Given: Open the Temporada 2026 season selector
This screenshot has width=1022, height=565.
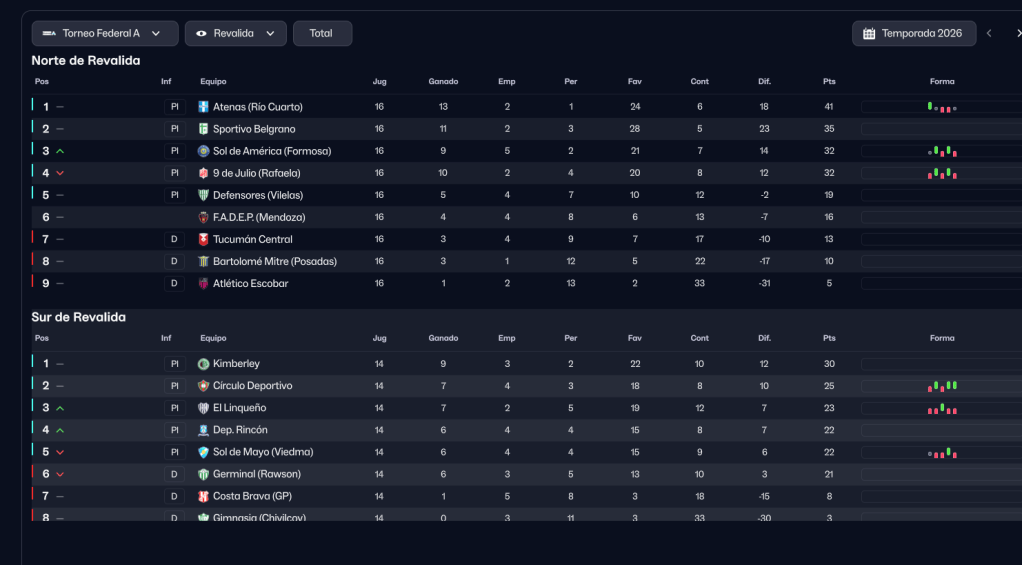Looking at the screenshot, I should tap(912, 34).
